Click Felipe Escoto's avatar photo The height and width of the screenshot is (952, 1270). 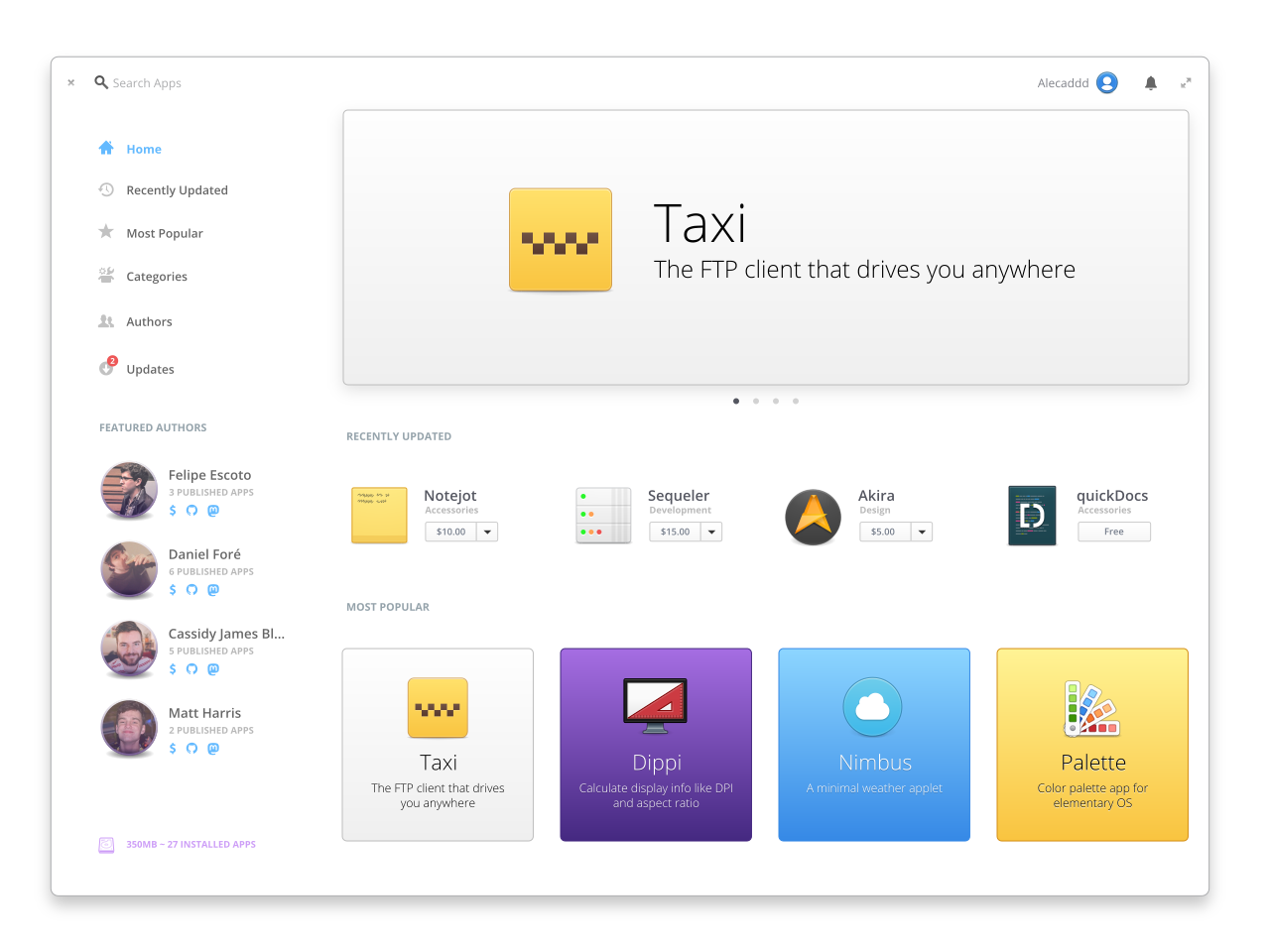(129, 491)
